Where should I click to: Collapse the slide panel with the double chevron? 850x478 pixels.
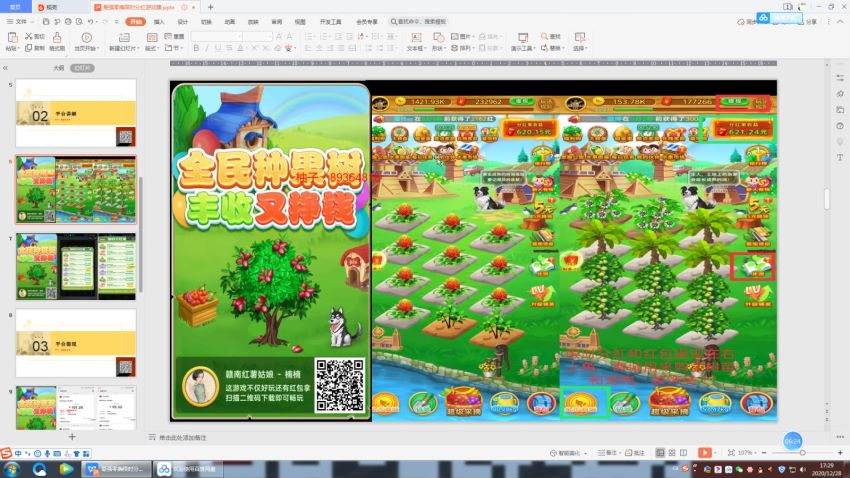click(5, 68)
